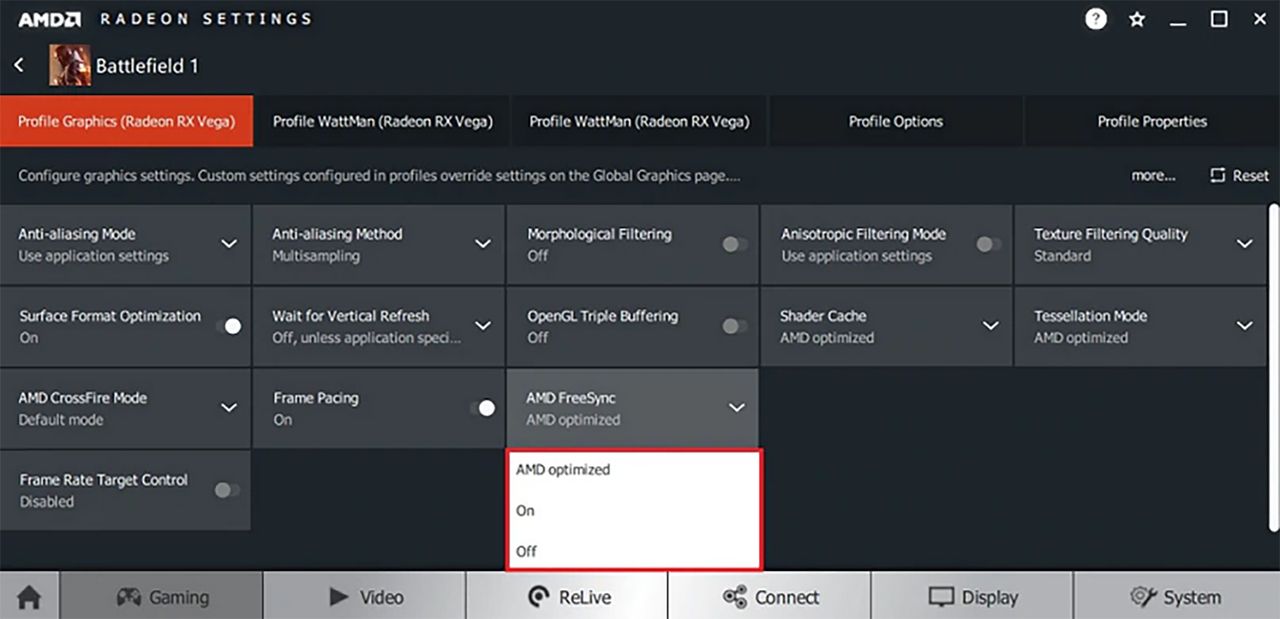Open the Connect section
This screenshot has height=619, width=1280.
click(x=770, y=597)
